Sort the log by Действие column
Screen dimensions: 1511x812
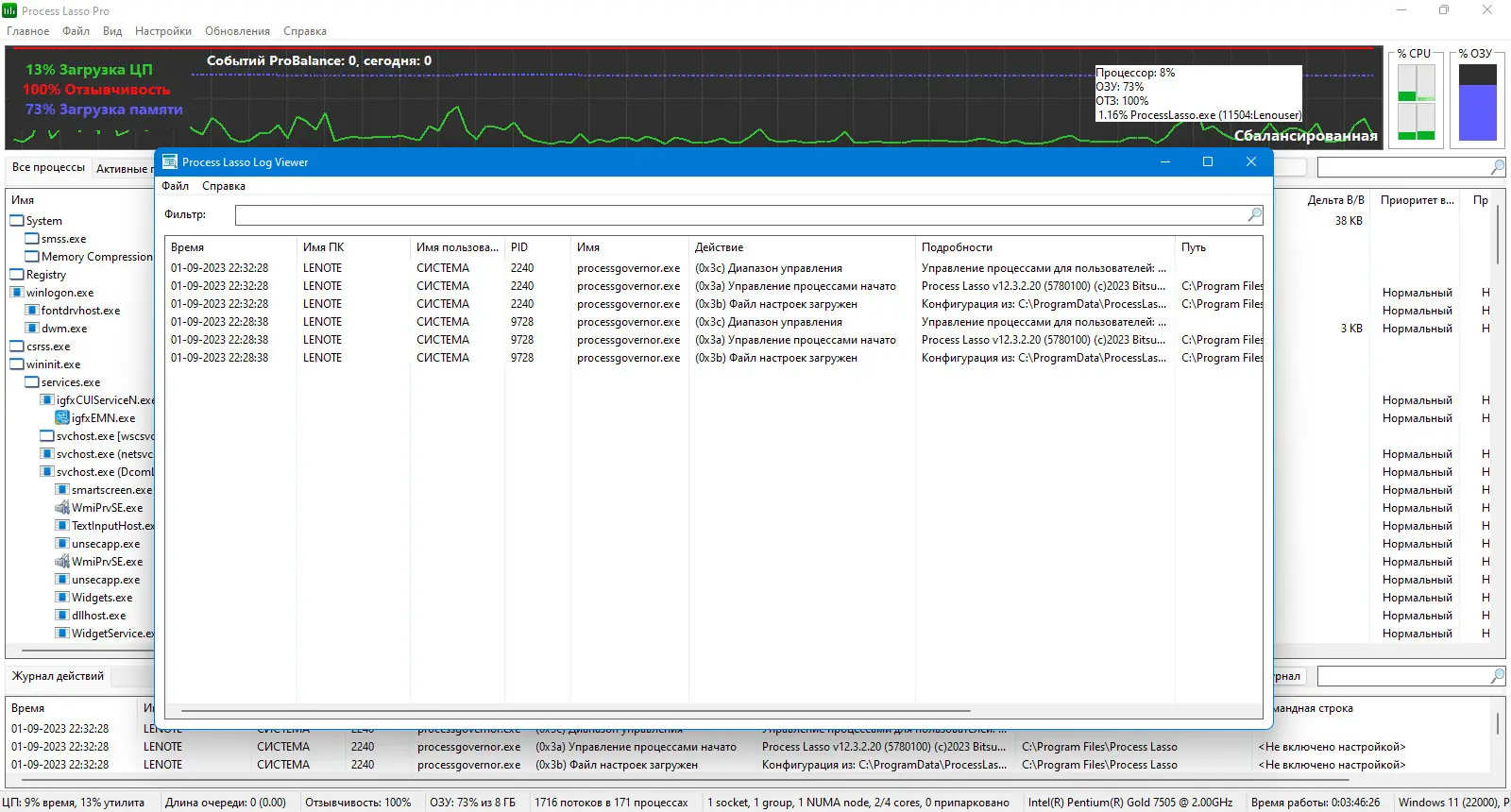[x=801, y=247]
